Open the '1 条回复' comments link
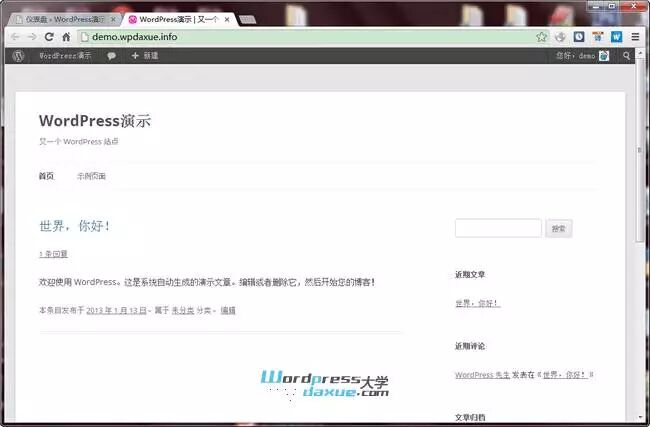Image resolution: width=650 pixels, height=427 pixels. click(53, 254)
